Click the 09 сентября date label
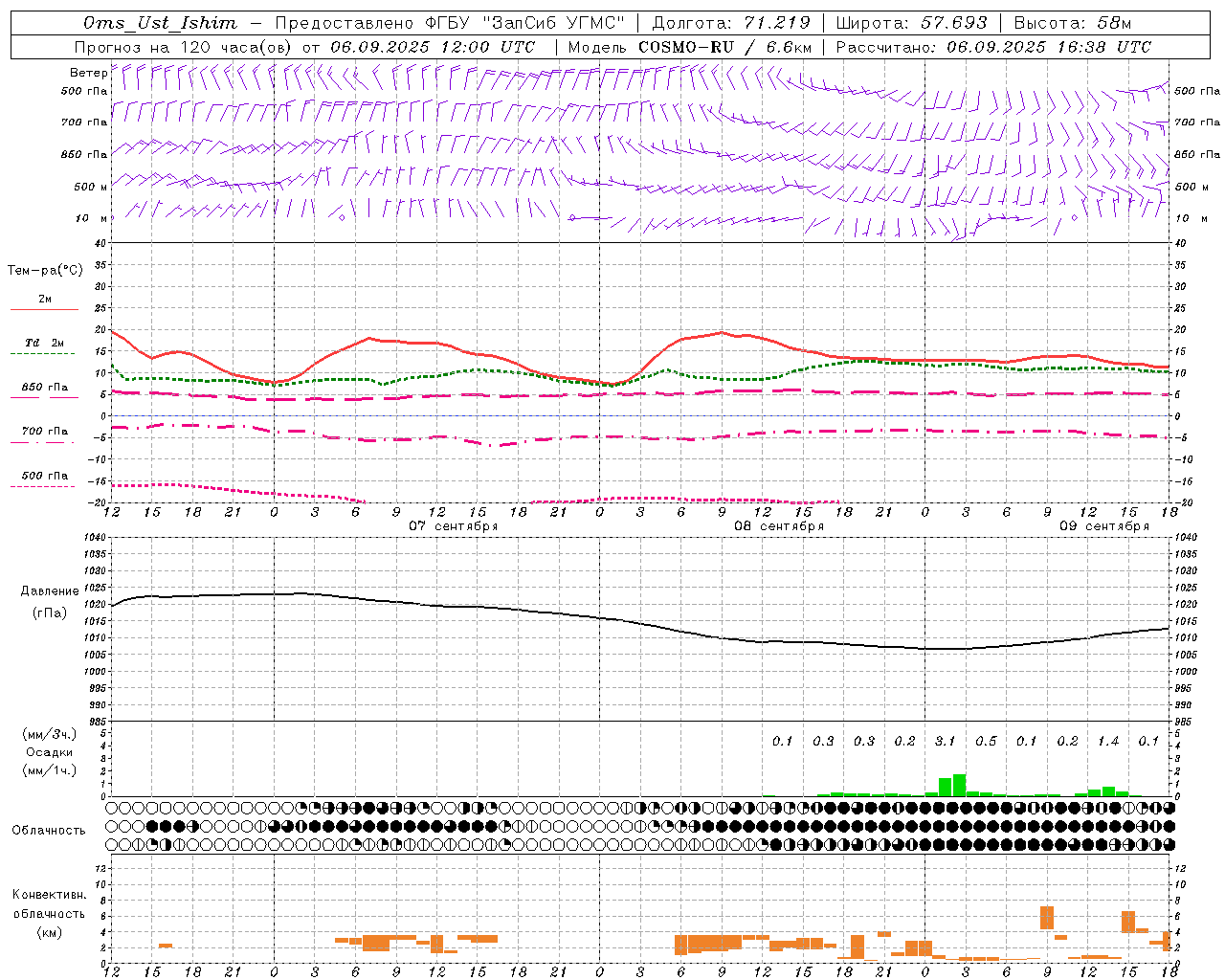 pyautogui.click(x=1103, y=526)
